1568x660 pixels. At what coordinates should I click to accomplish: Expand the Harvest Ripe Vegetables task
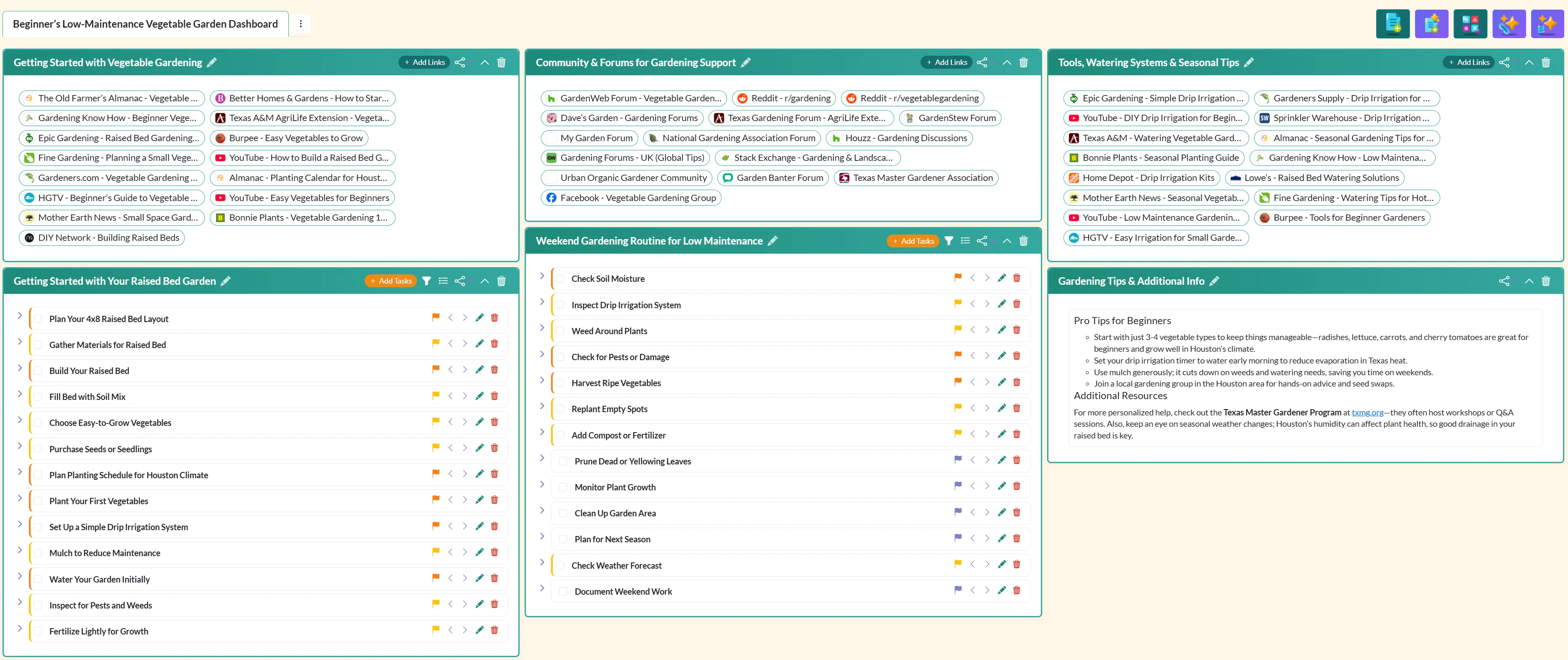(542, 380)
